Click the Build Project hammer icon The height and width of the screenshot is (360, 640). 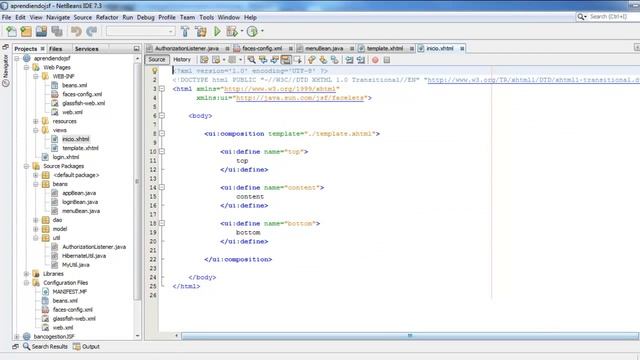click(x=185, y=31)
